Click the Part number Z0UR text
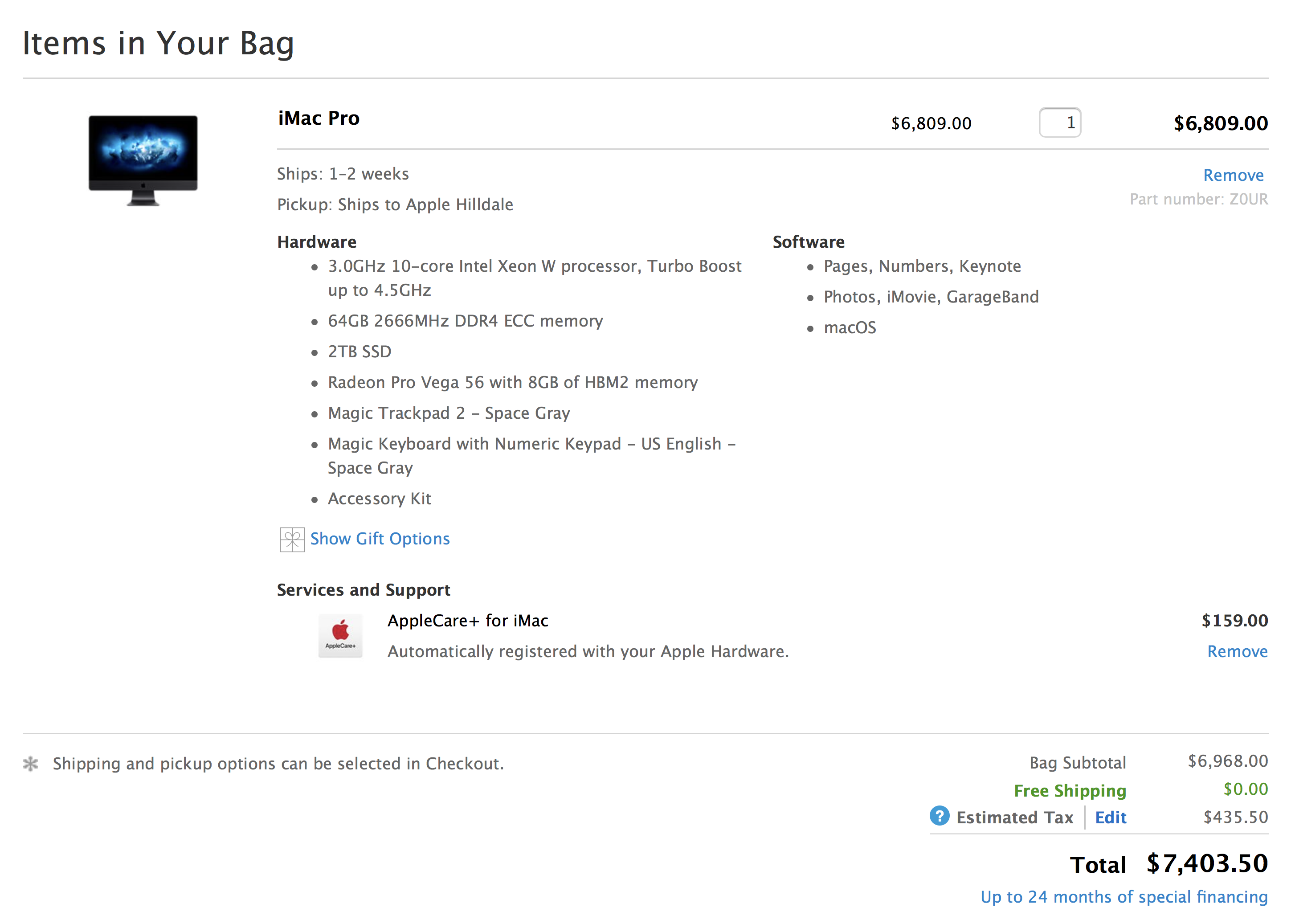 (1199, 199)
